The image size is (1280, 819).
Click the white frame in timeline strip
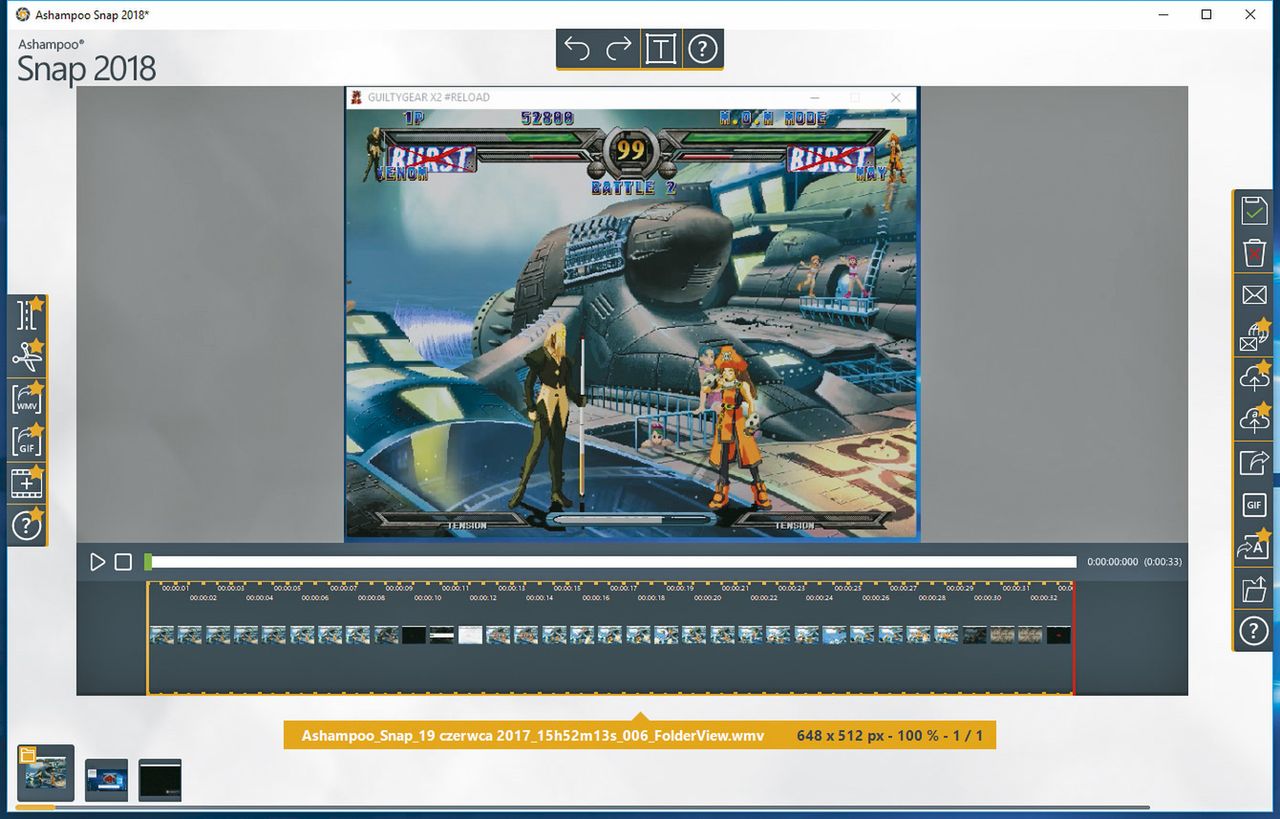pyautogui.click(x=470, y=635)
